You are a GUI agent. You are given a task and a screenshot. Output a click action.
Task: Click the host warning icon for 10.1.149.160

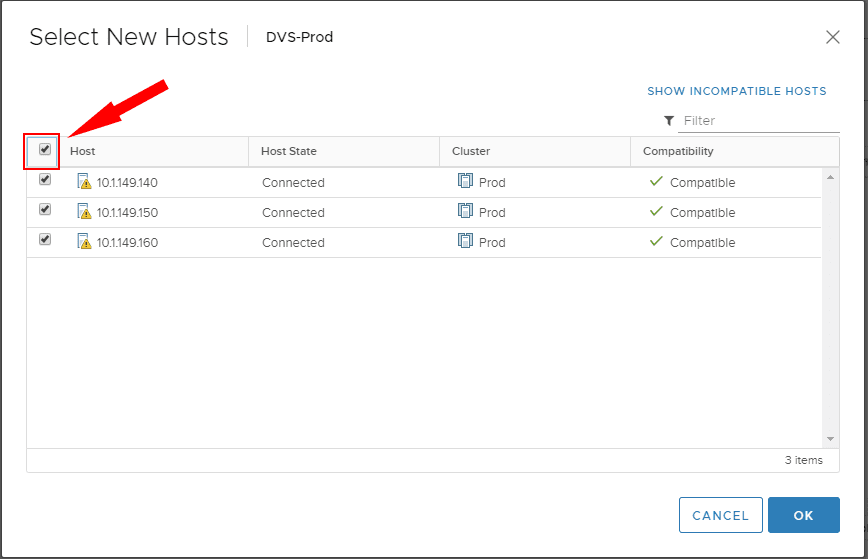(x=84, y=241)
